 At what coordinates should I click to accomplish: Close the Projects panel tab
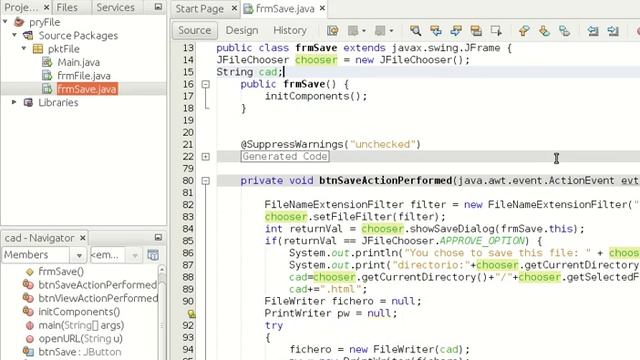click(46, 7)
